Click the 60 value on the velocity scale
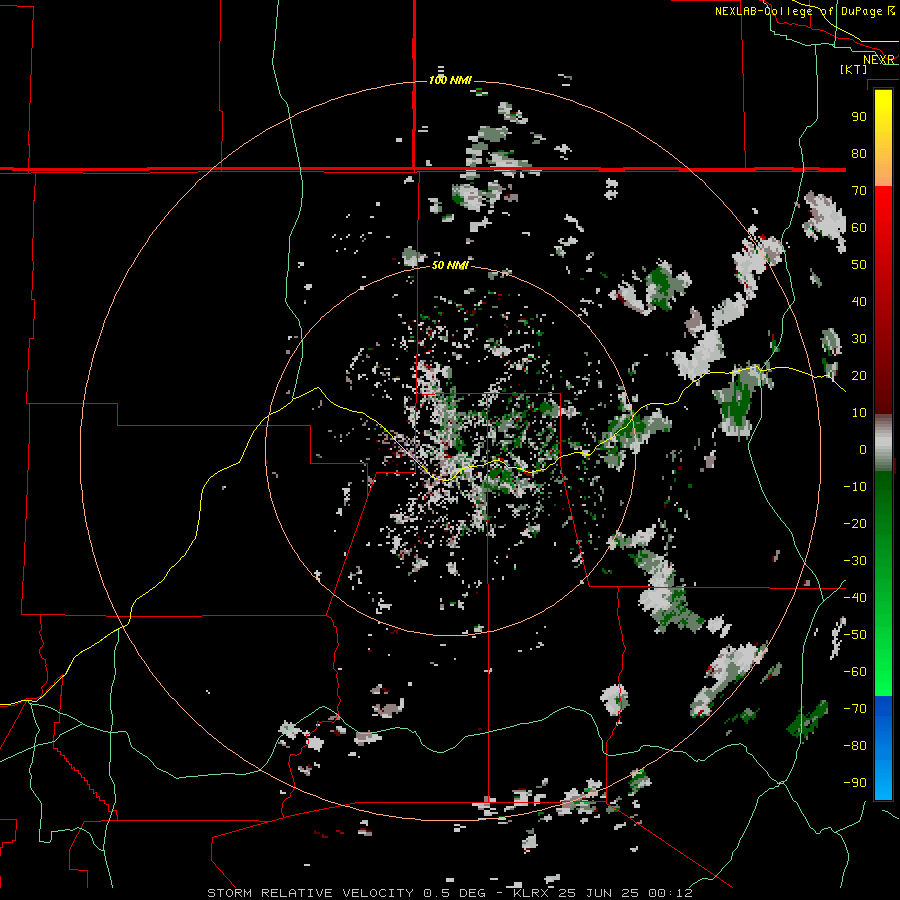Image resolution: width=900 pixels, height=900 pixels. click(859, 227)
